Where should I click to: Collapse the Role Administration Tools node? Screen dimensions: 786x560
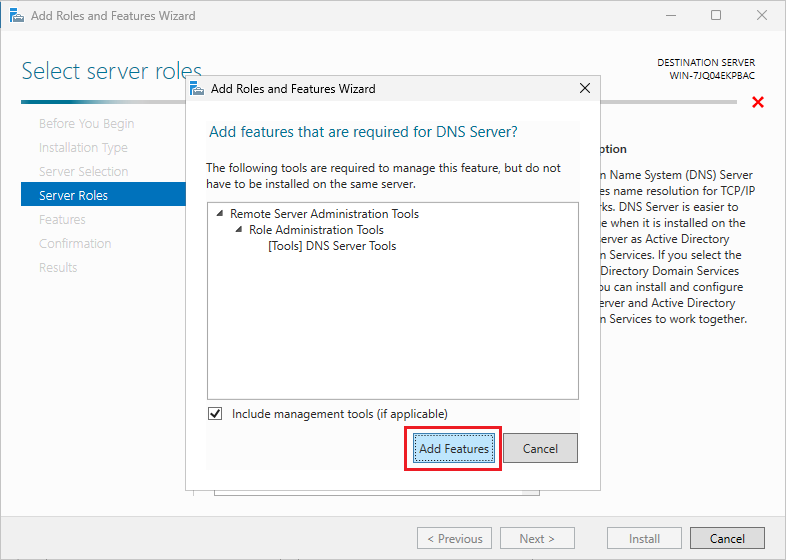(239, 230)
